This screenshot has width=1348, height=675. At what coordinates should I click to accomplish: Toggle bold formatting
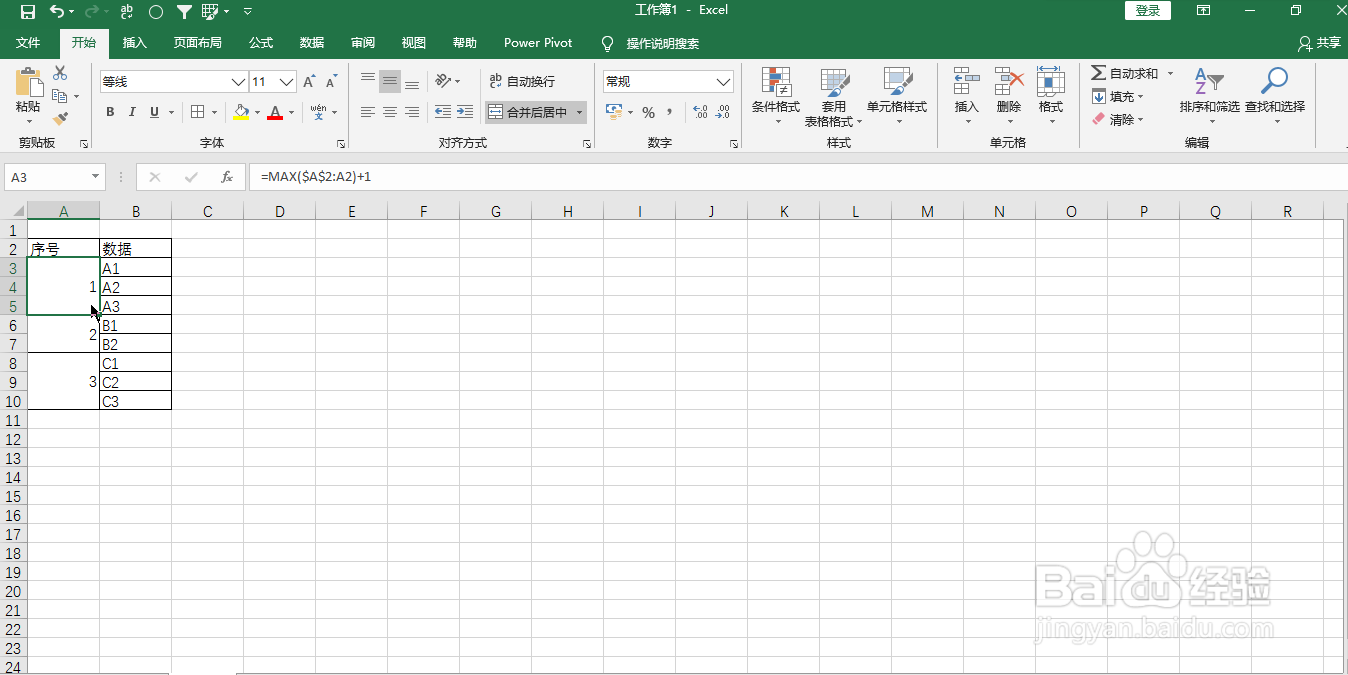tap(110, 112)
